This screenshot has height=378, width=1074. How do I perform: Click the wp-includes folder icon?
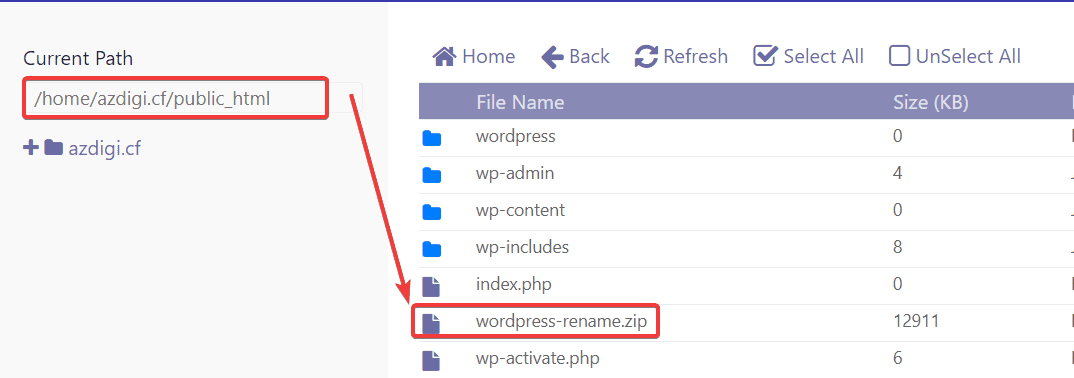[432, 249]
